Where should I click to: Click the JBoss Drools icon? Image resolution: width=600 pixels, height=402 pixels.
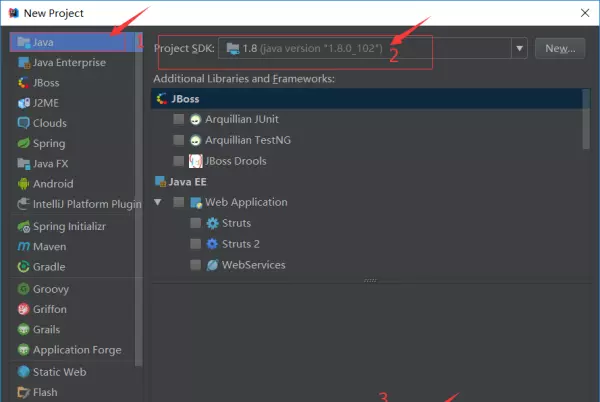tap(196, 161)
